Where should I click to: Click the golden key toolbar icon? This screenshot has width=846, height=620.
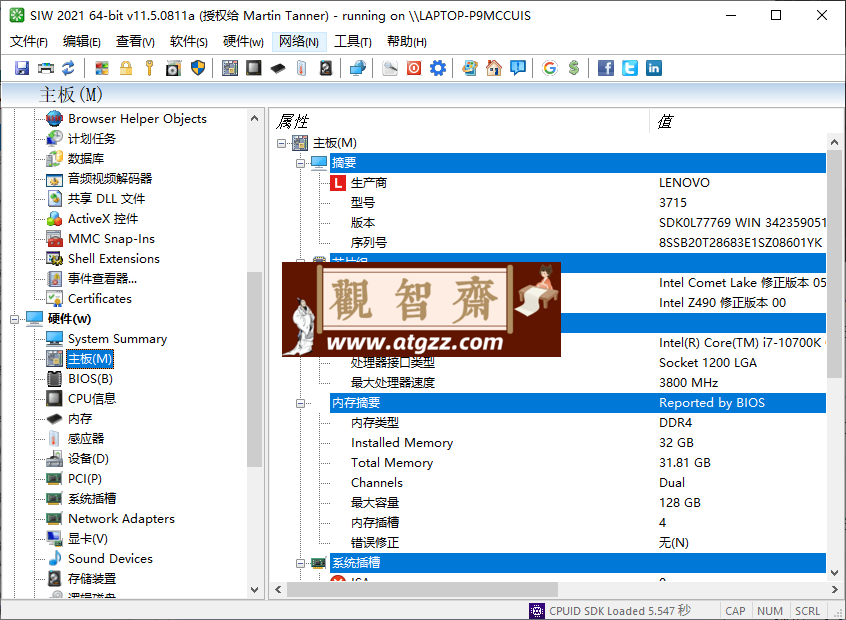(x=149, y=68)
